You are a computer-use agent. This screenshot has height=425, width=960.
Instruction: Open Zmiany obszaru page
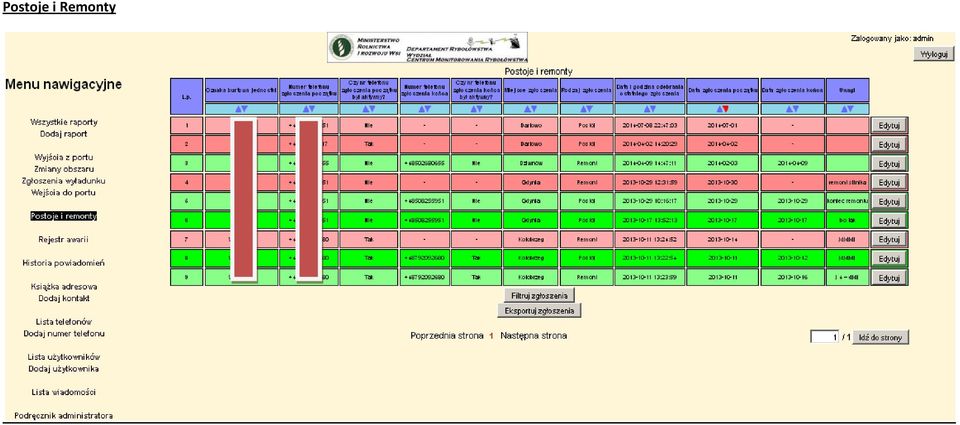coord(64,168)
